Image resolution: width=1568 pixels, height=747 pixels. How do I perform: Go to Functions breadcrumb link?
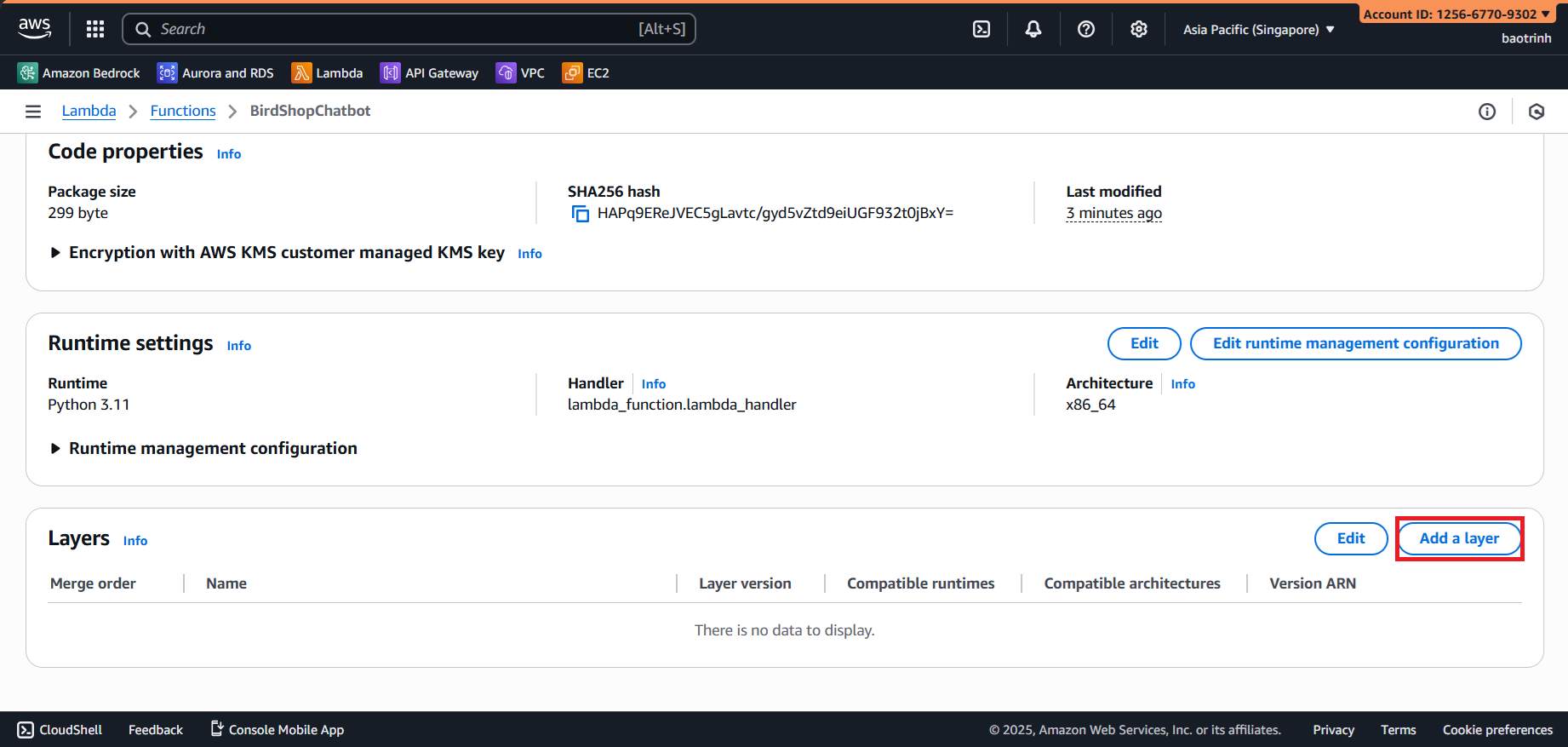point(183,112)
